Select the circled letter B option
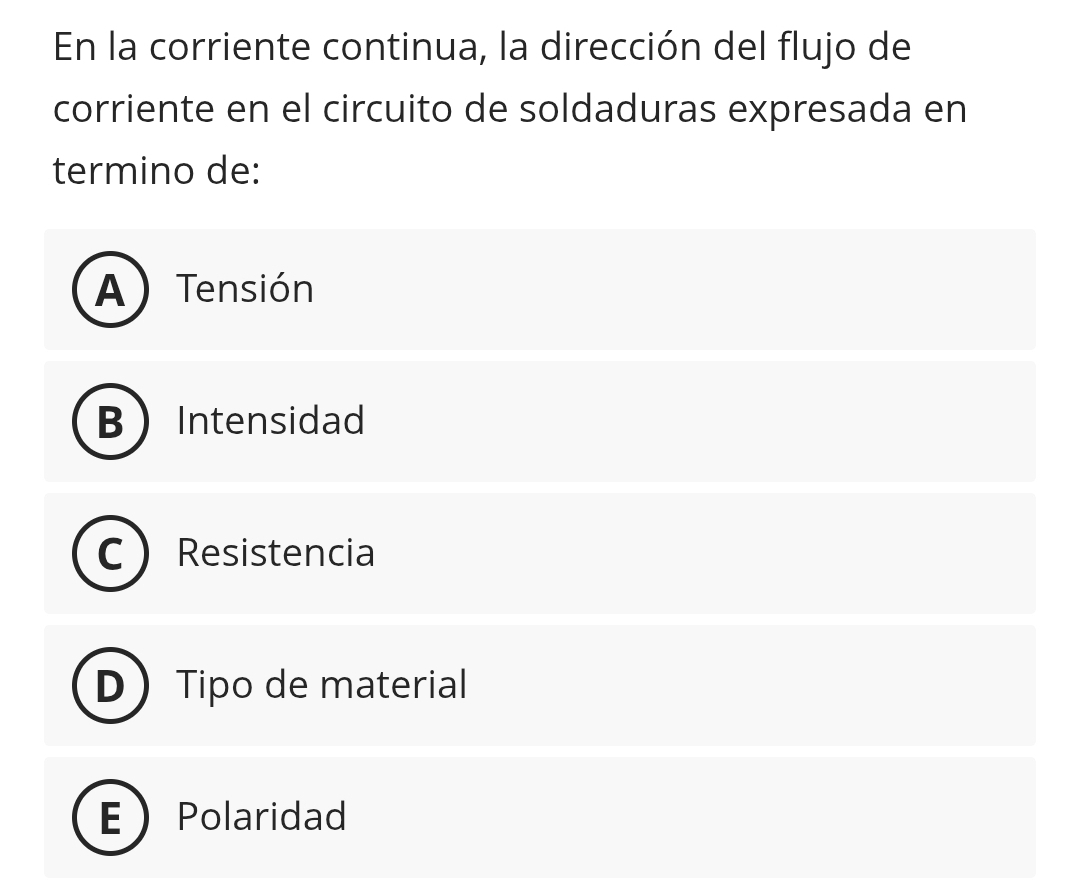The height and width of the screenshot is (892, 1080). 110,422
